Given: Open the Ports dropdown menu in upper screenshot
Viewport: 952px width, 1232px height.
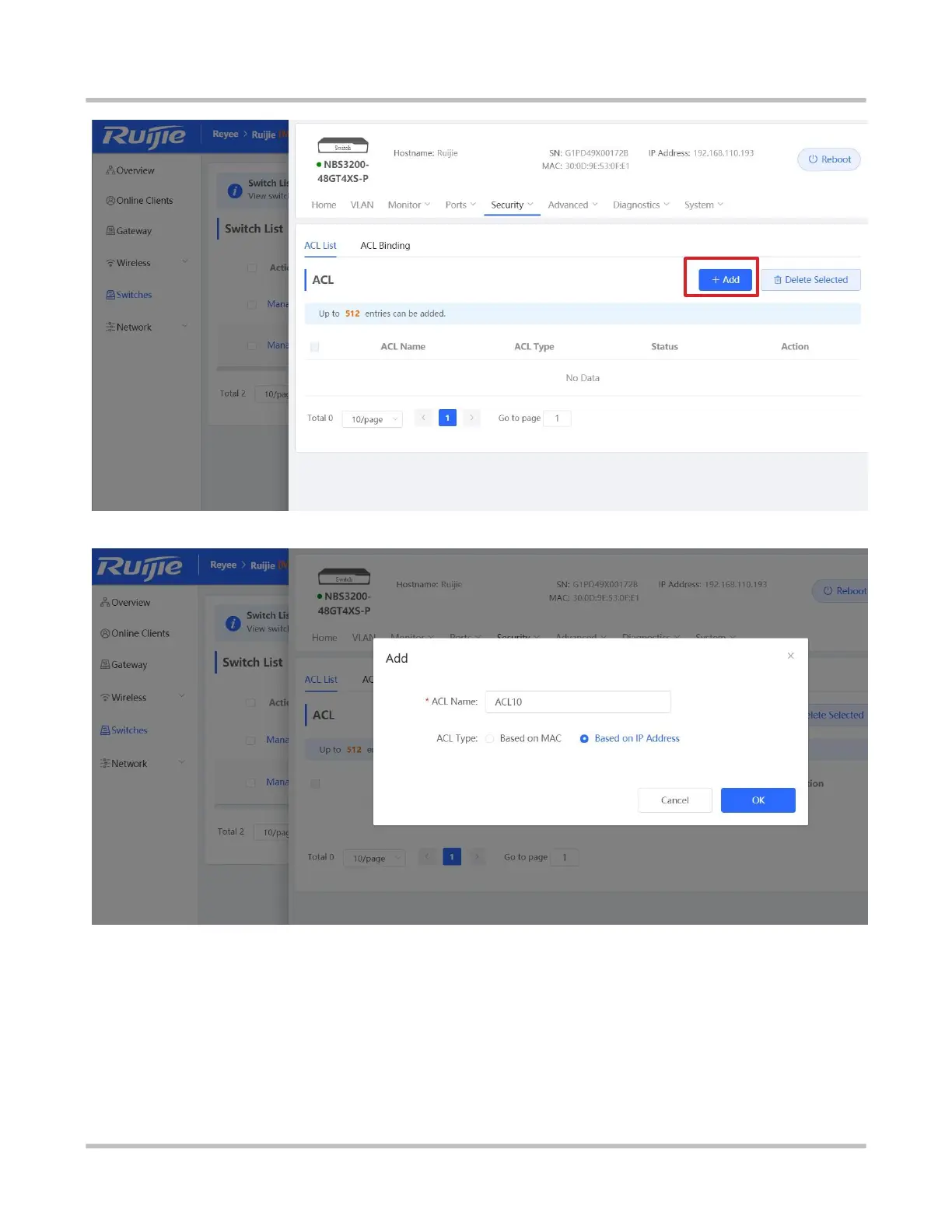Looking at the screenshot, I should 460,205.
